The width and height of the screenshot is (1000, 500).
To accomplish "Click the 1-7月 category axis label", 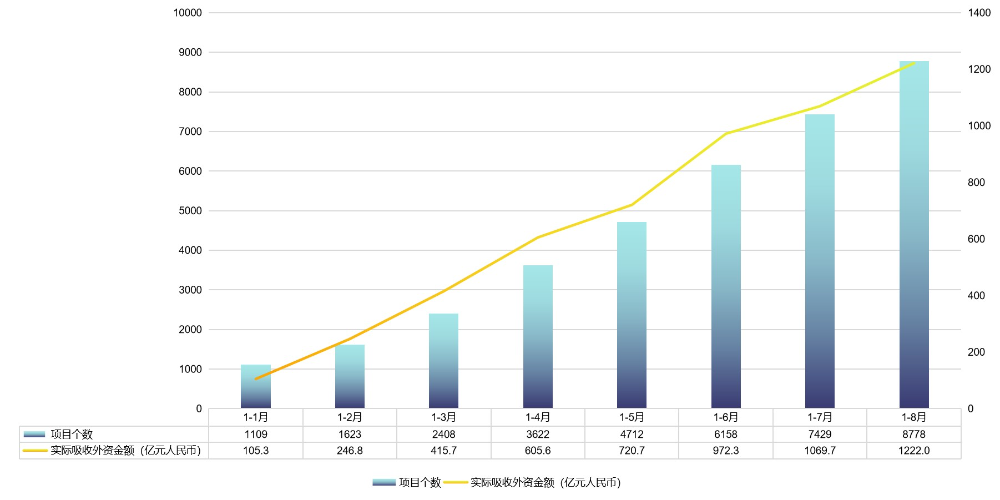I will [x=820, y=417].
